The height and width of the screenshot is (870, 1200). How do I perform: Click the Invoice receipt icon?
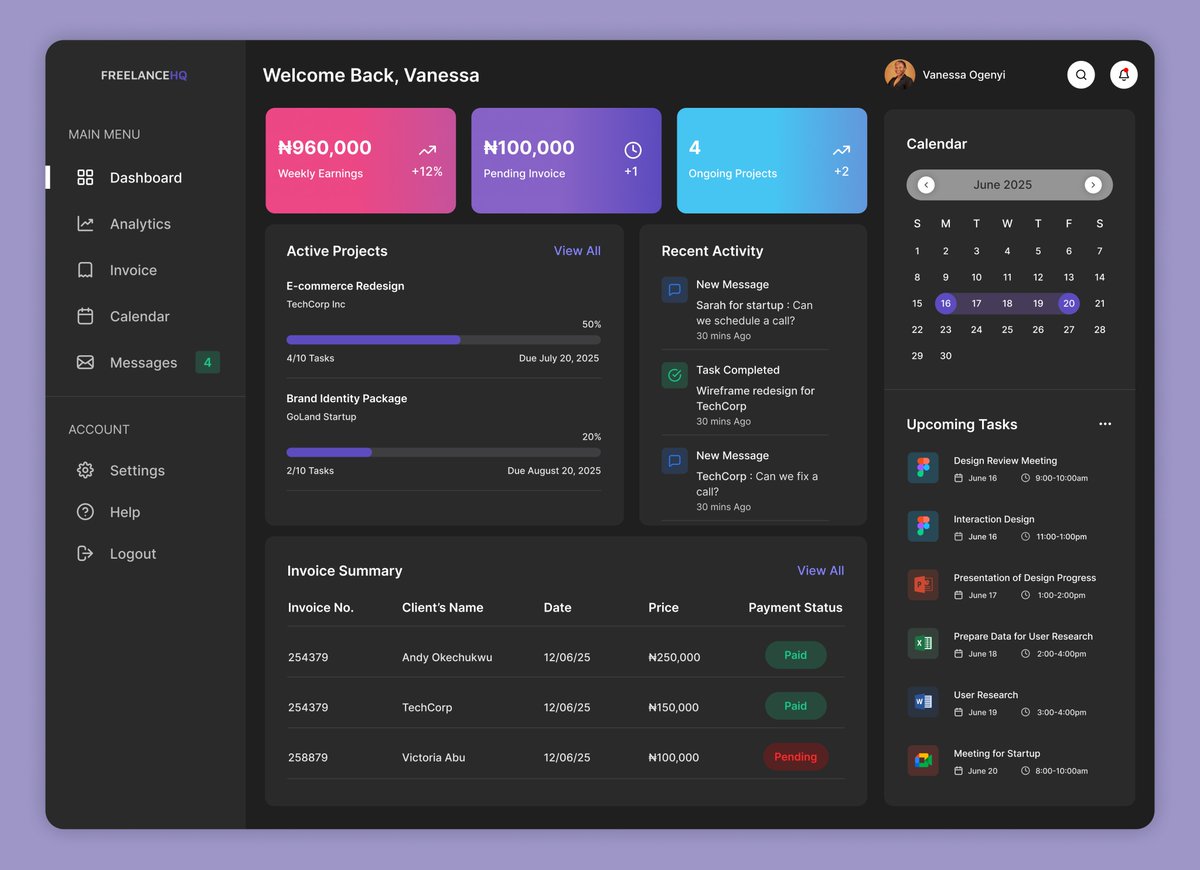click(x=85, y=270)
